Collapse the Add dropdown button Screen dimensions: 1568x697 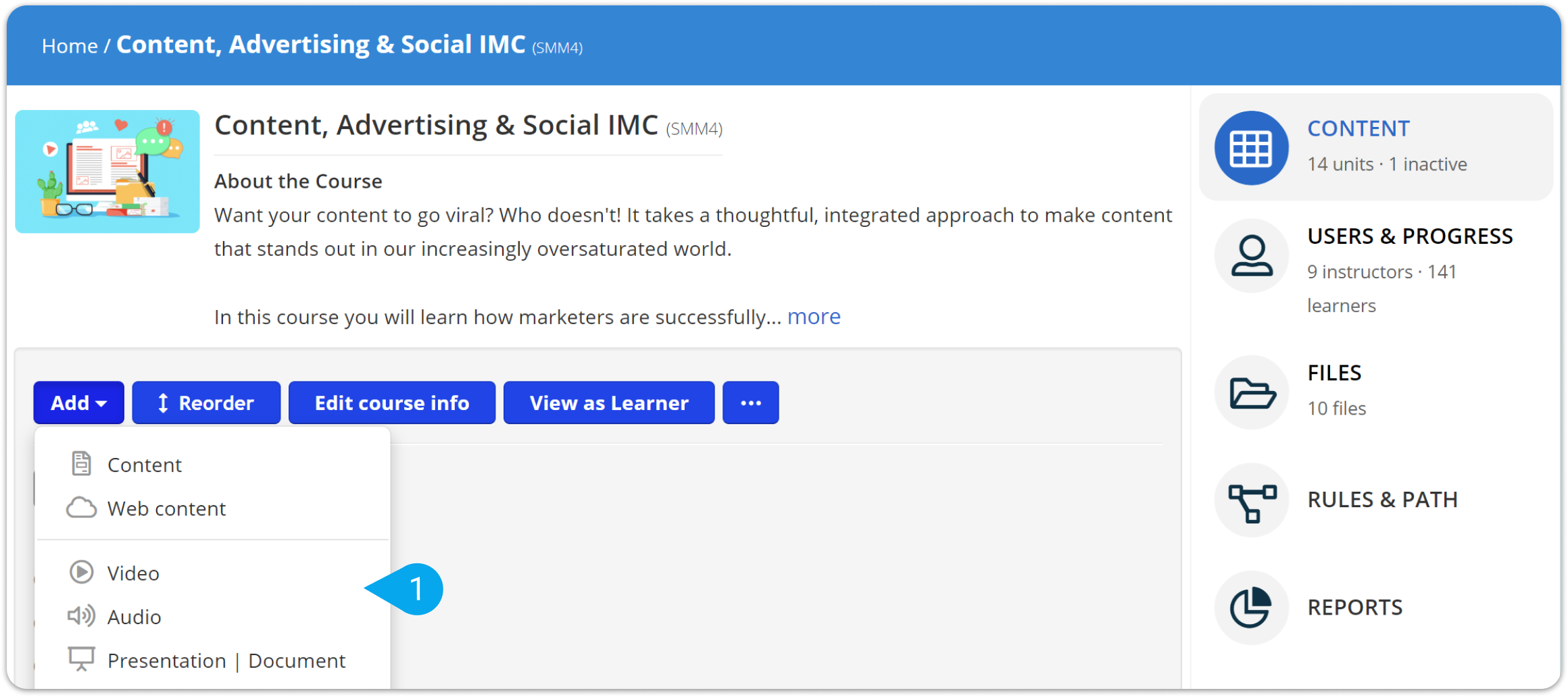(79, 403)
